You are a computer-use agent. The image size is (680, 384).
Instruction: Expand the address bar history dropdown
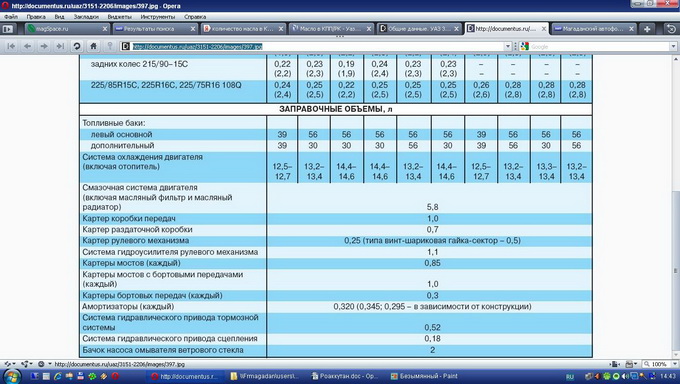[x=508, y=46]
